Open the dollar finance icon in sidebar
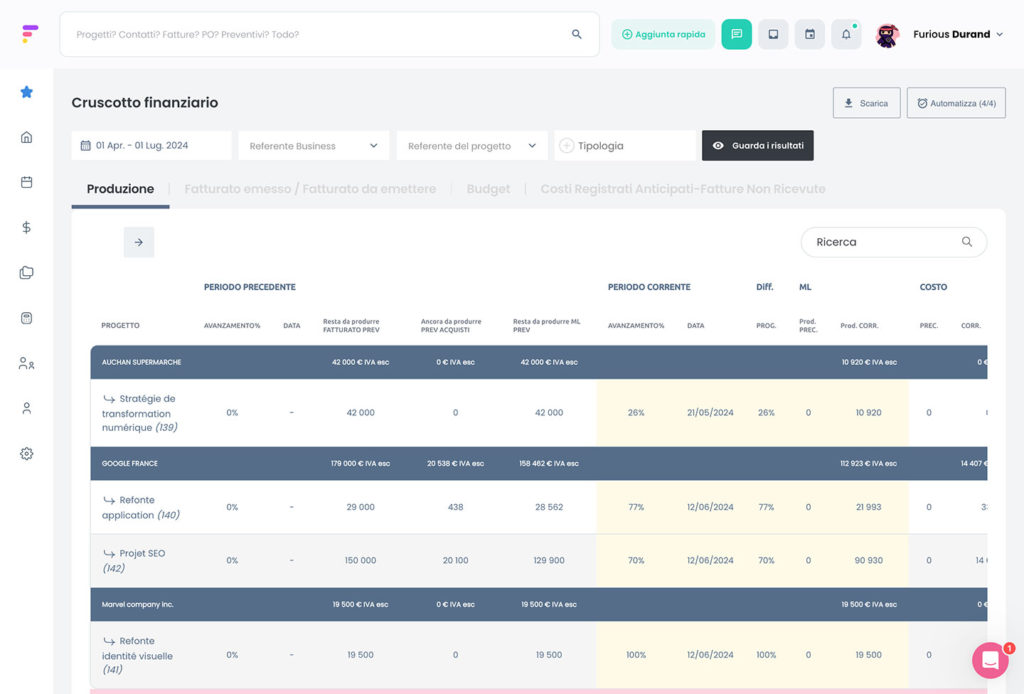Viewport: 1024px width, 694px height. 26,227
